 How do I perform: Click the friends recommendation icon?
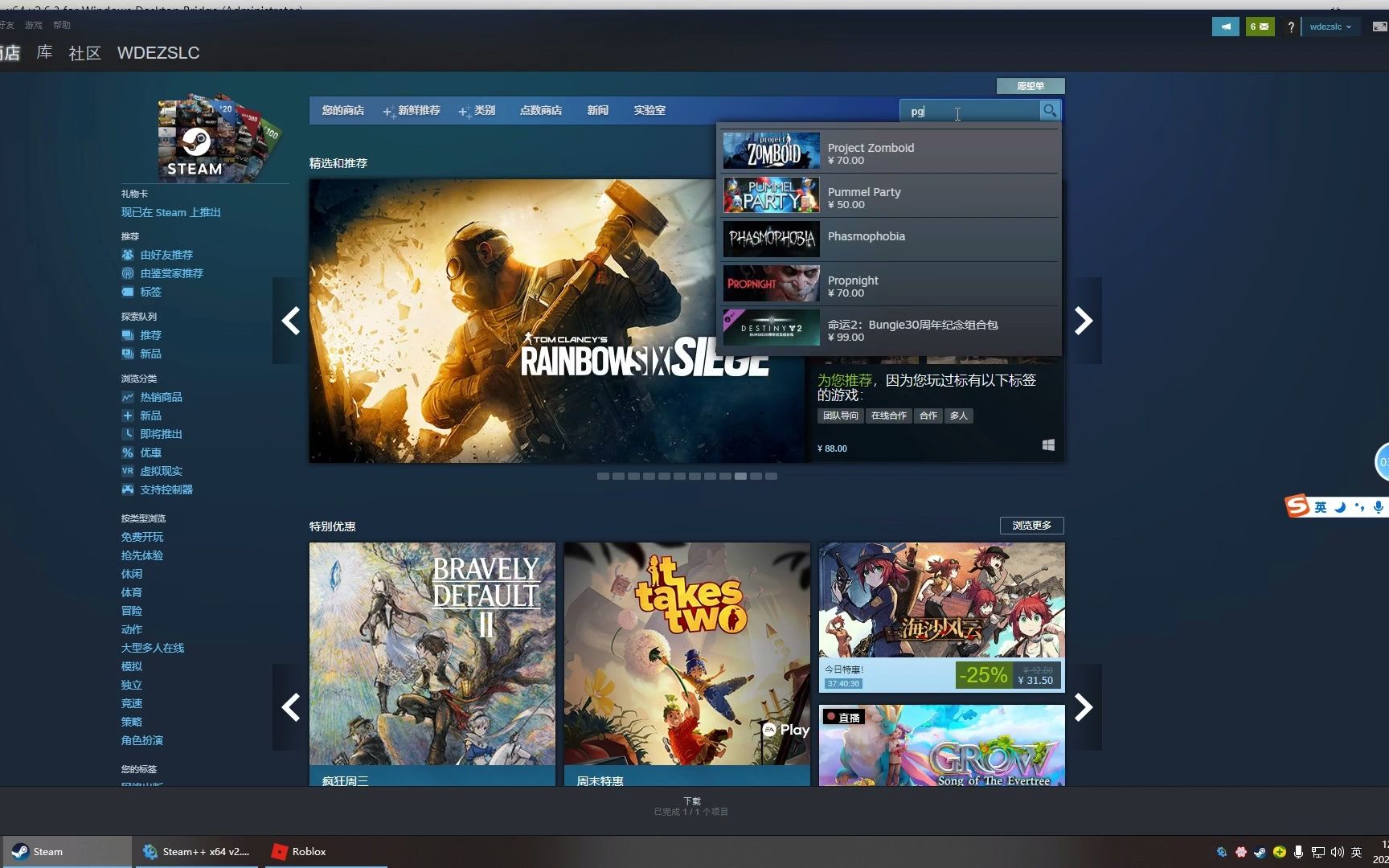click(x=128, y=255)
